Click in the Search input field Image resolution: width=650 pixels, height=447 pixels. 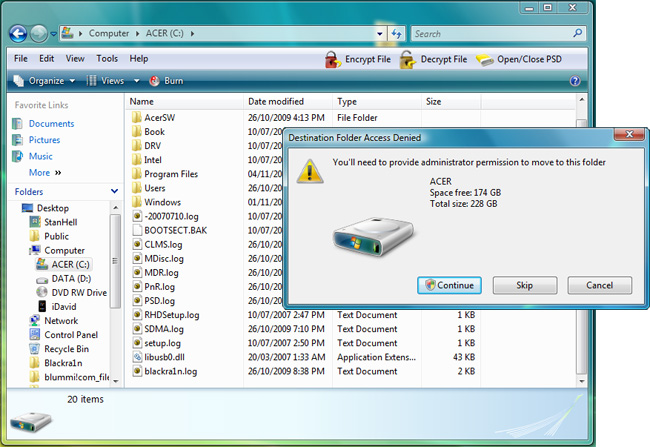point(491,34)
